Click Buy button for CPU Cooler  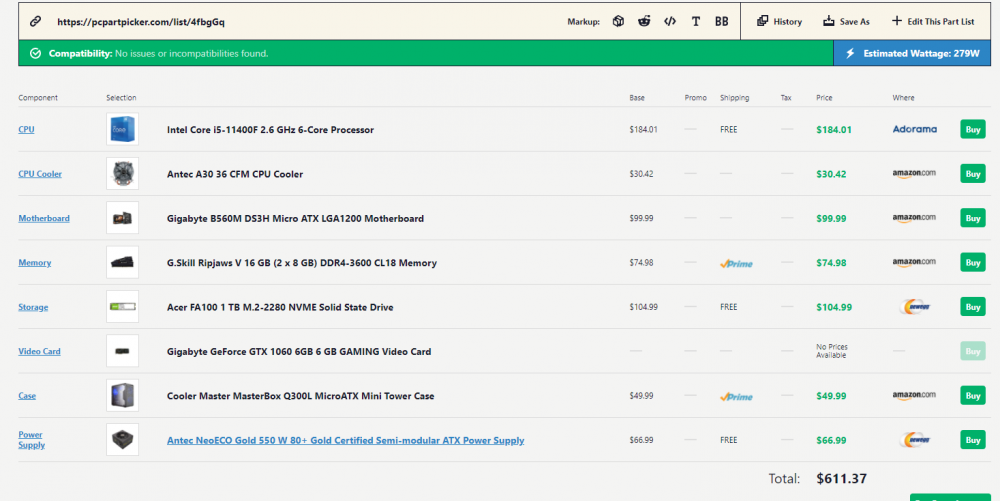973,174
